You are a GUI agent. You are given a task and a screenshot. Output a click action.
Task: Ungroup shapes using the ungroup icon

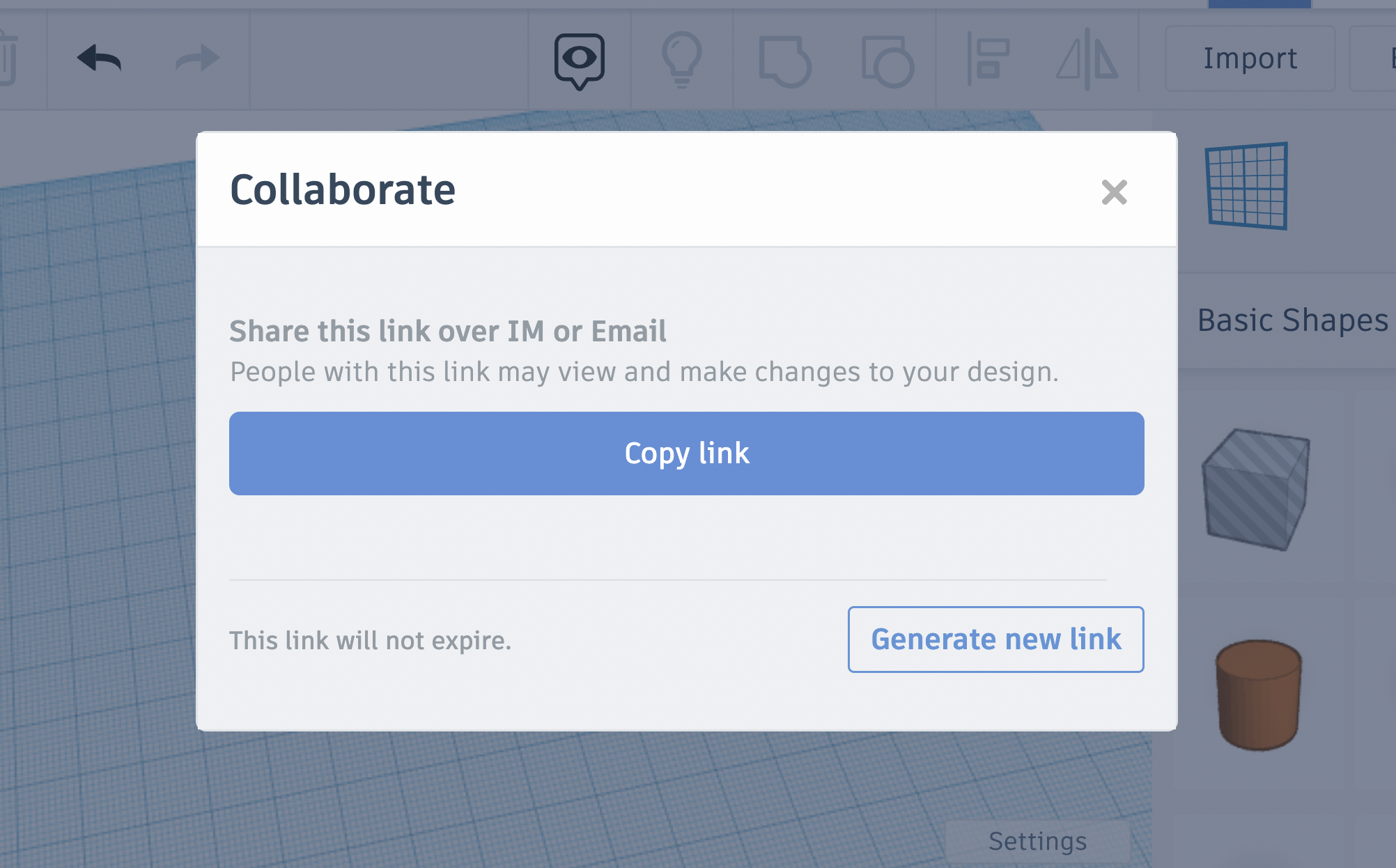887,59
